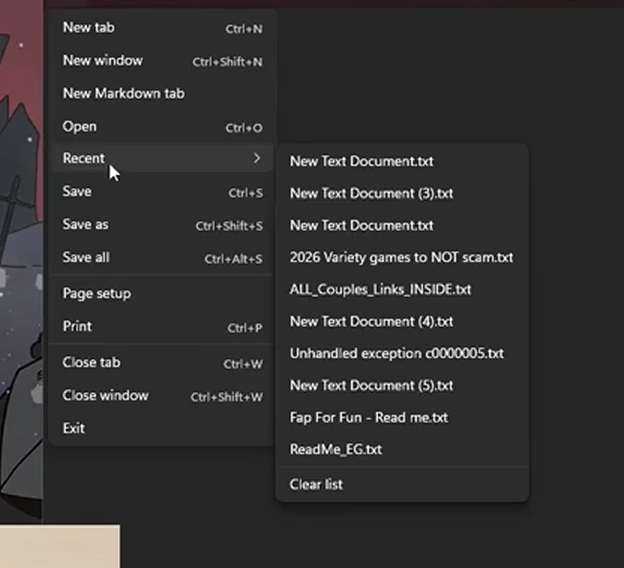The width and height of the screenshot is (624, 568).
Task: Select Save all menu entry
Action: tap(162, 258)
